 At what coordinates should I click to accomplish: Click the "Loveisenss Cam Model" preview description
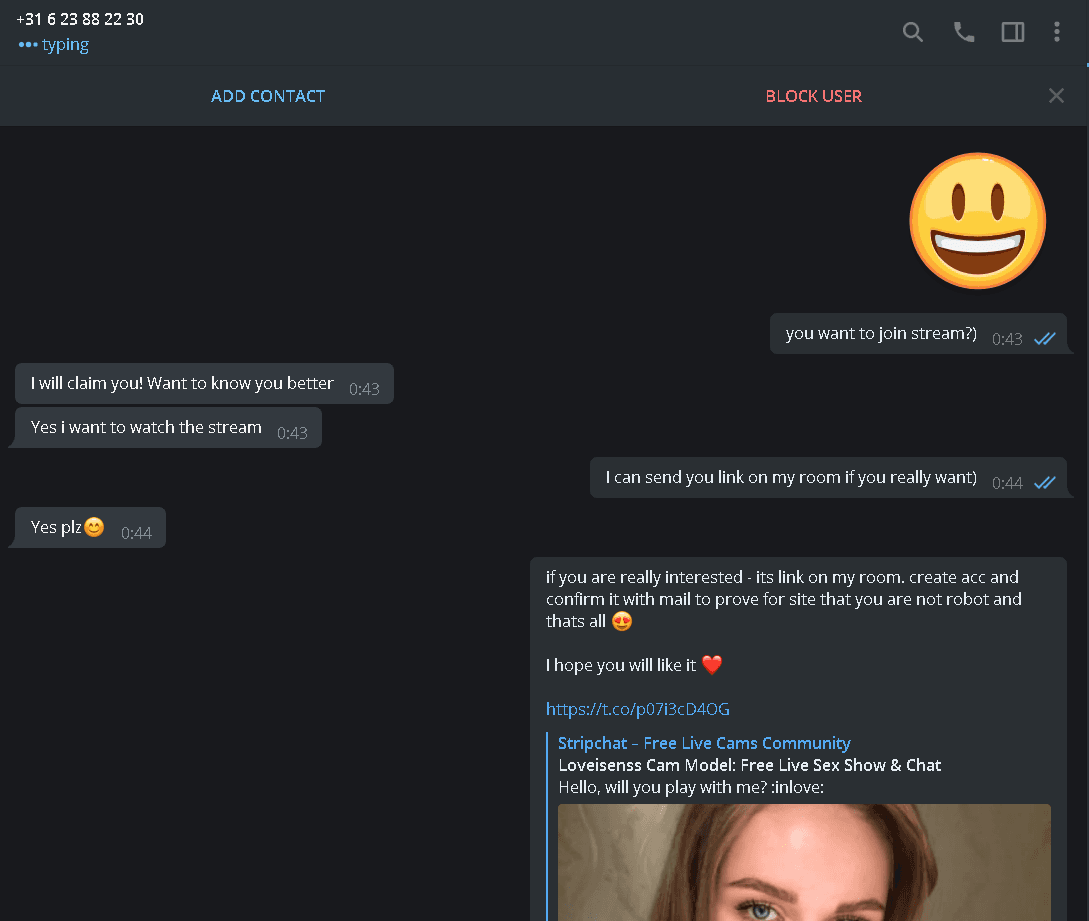coord(749,765)
